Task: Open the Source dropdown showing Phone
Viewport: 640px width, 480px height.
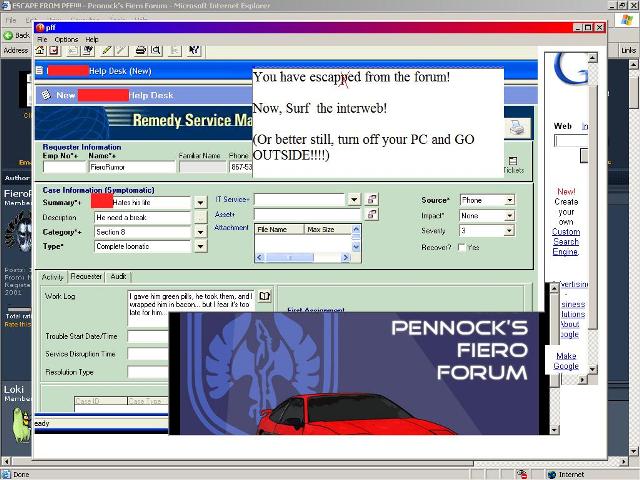Action: point(509,201)
